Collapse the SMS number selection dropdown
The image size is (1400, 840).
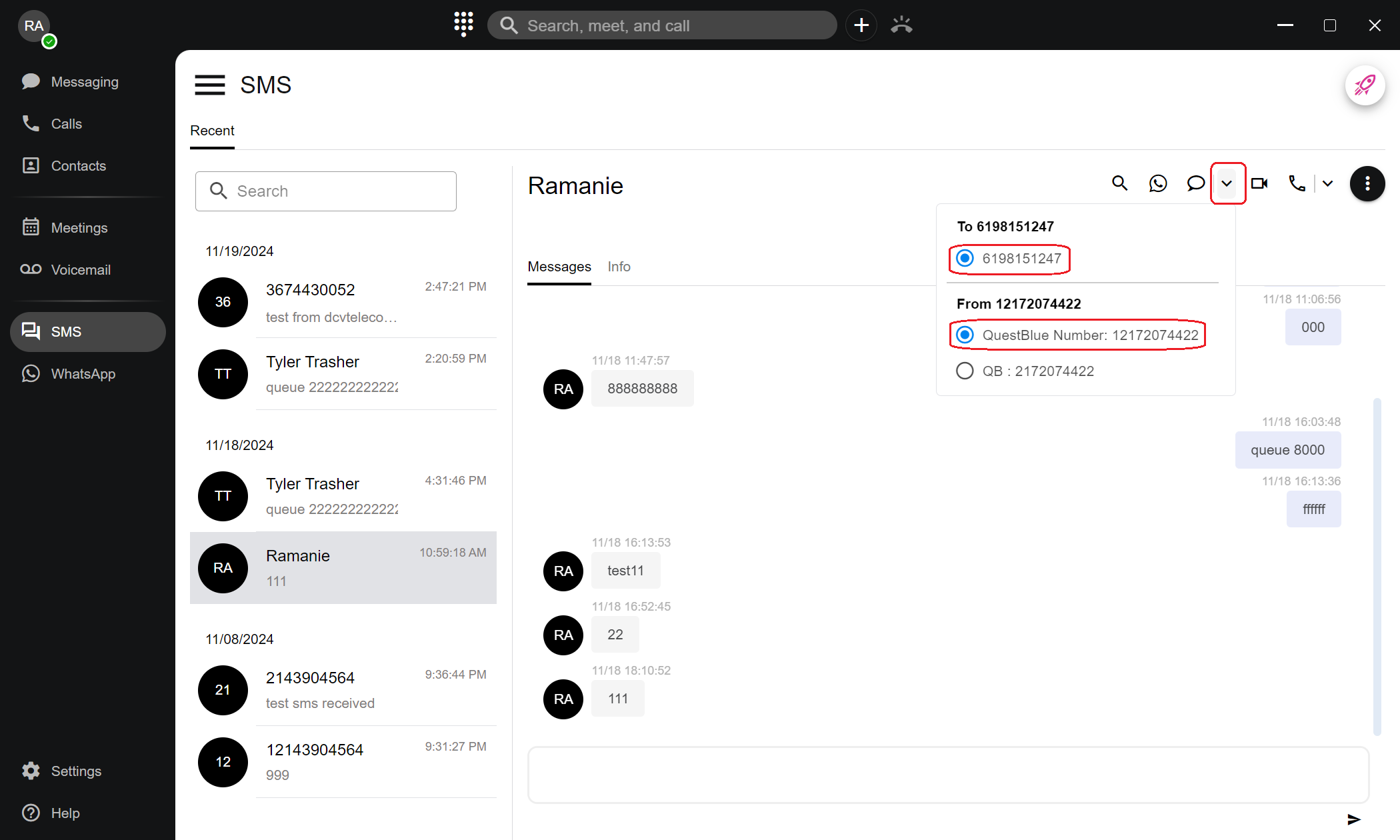[1227, 183]
